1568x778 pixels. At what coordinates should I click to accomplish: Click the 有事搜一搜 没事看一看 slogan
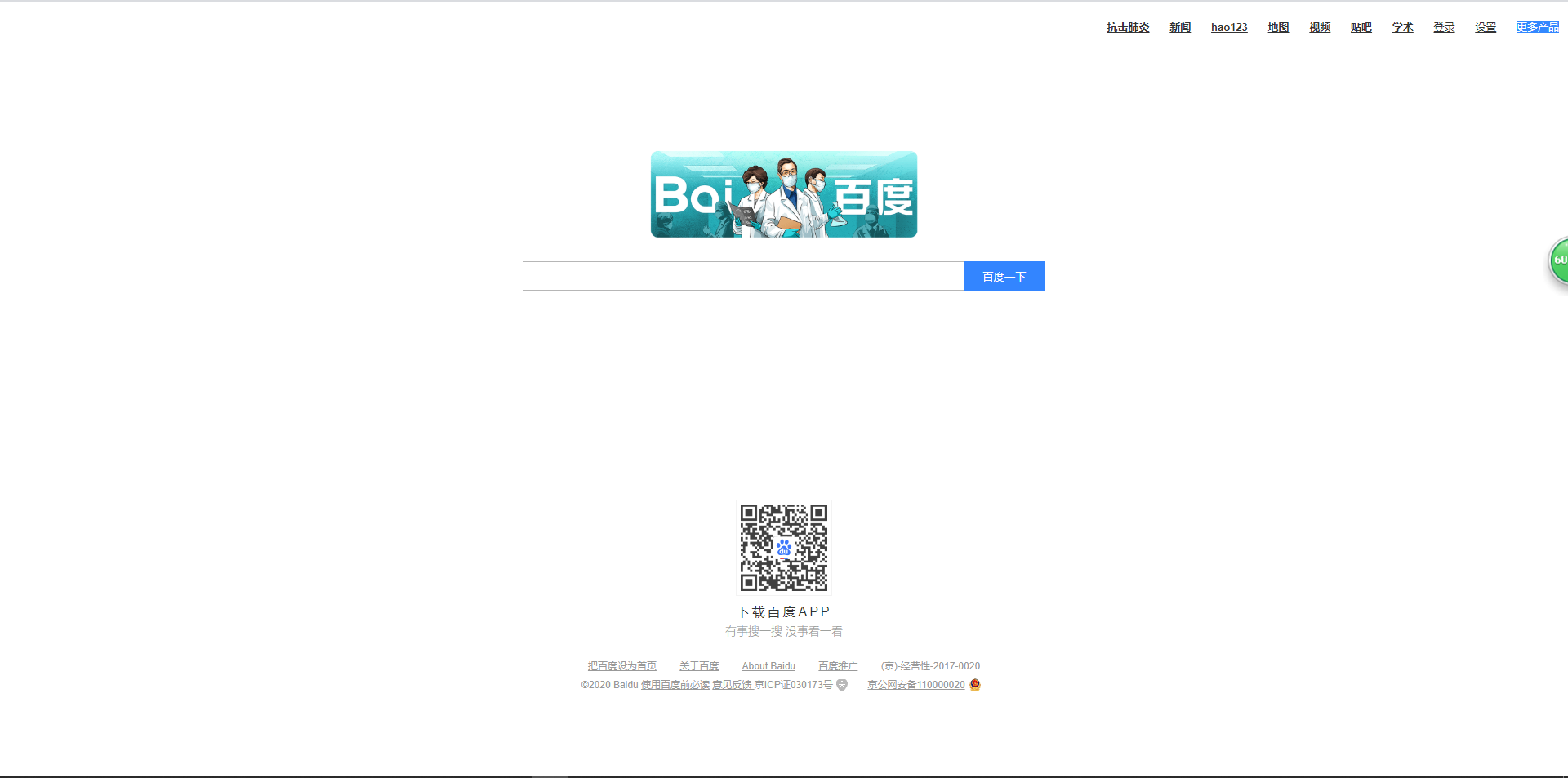[784, 631]
